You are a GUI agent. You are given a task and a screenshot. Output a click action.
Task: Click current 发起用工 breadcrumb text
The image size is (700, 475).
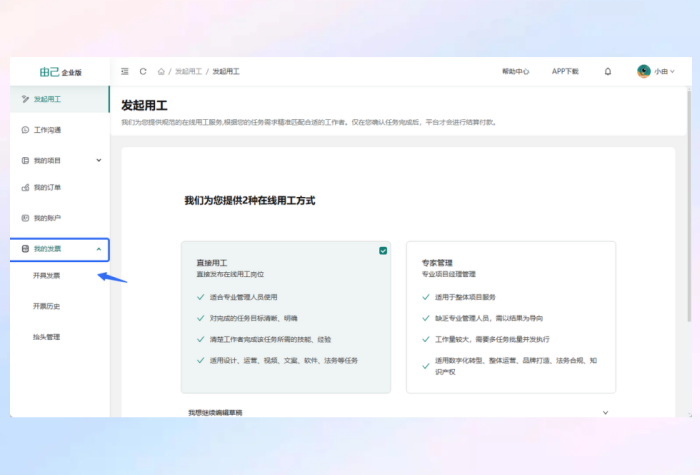(226, 71)
